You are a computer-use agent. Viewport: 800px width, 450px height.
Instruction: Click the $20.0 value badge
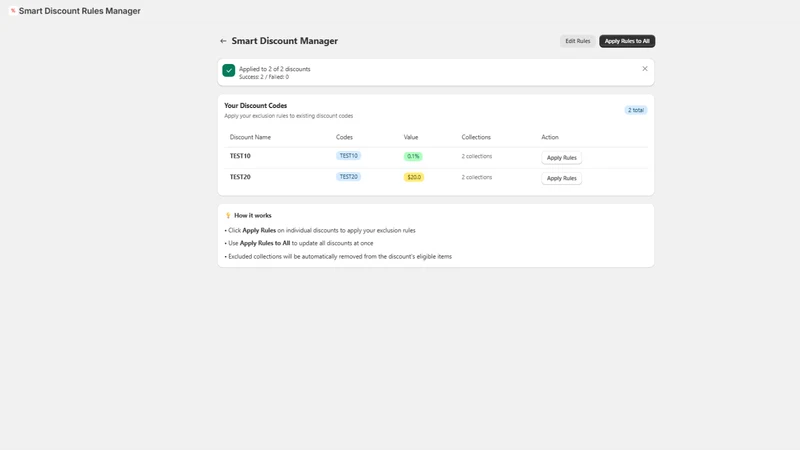[414, 177]
